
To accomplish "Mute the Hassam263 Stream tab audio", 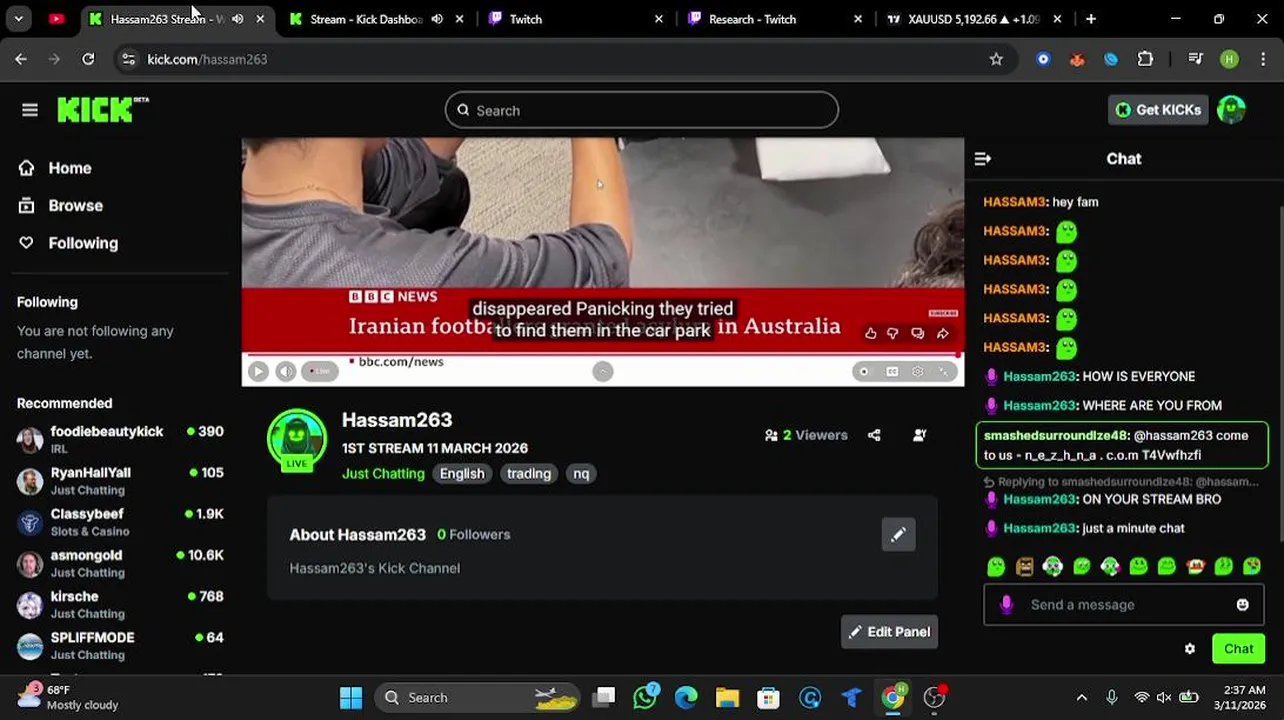I will [x=237, y=19].
